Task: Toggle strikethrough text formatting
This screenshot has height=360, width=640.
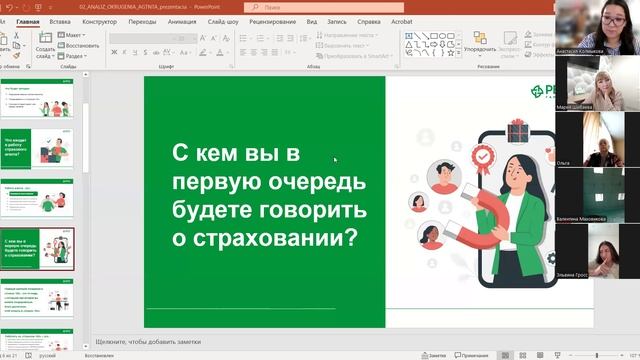Action: tap(156, 53)
